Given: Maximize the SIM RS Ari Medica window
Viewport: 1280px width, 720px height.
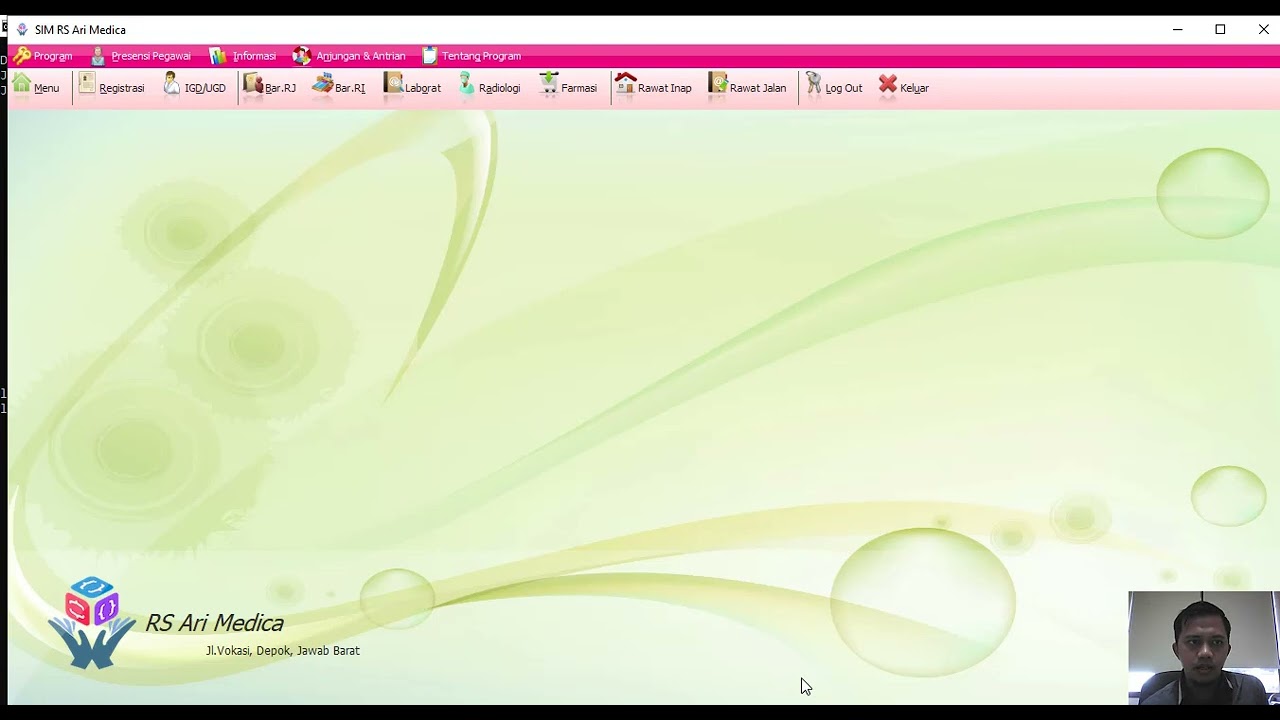Looking at the screenshot, I should click(1220, 29).
